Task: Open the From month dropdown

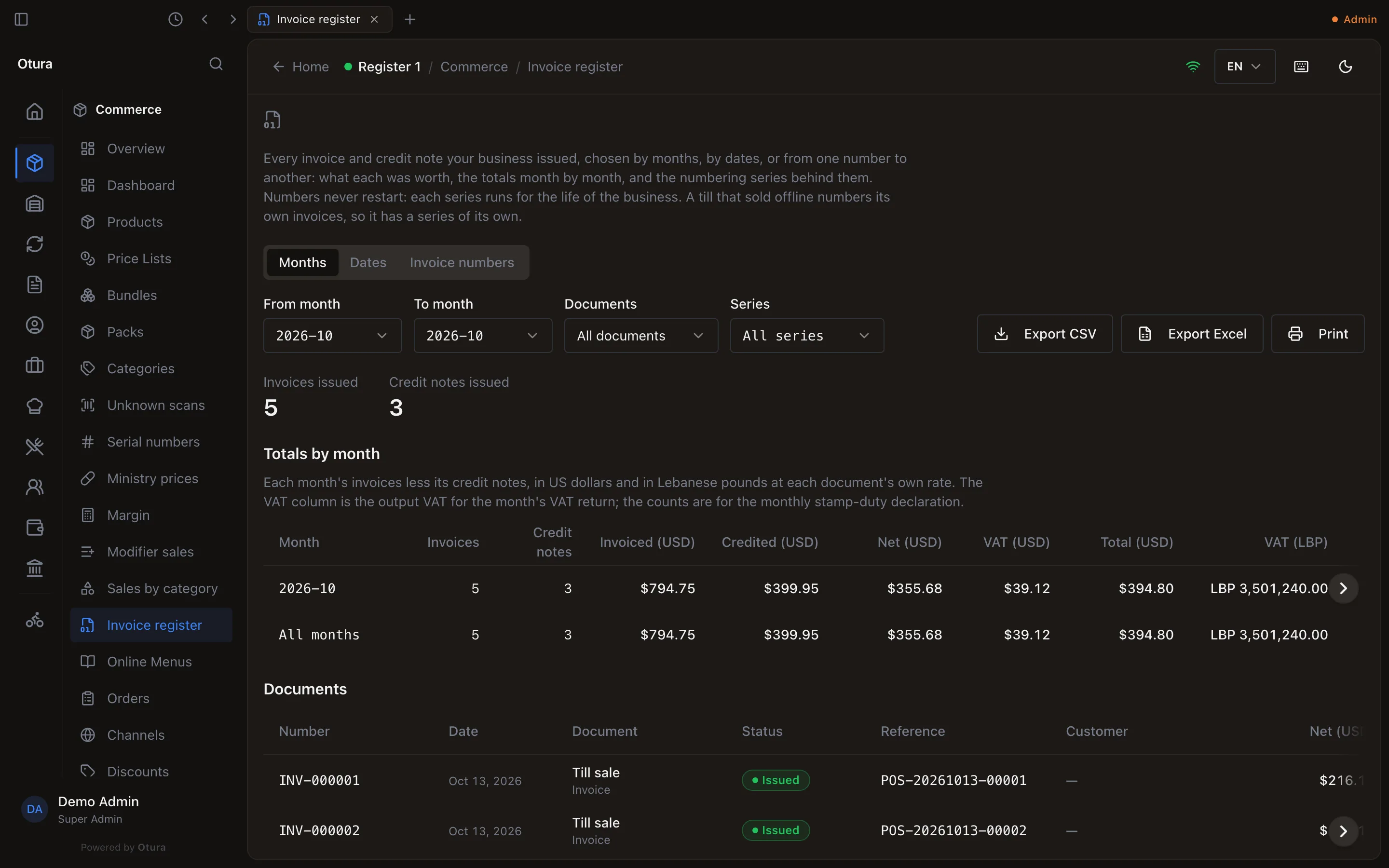Action: 332,336
